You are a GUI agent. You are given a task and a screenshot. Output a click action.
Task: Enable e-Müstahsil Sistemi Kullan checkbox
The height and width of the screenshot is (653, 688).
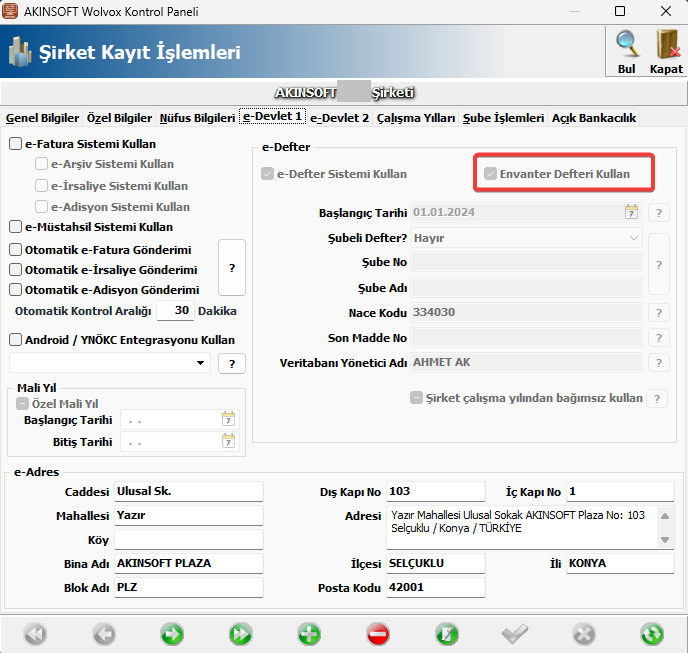tap(15, 227)
